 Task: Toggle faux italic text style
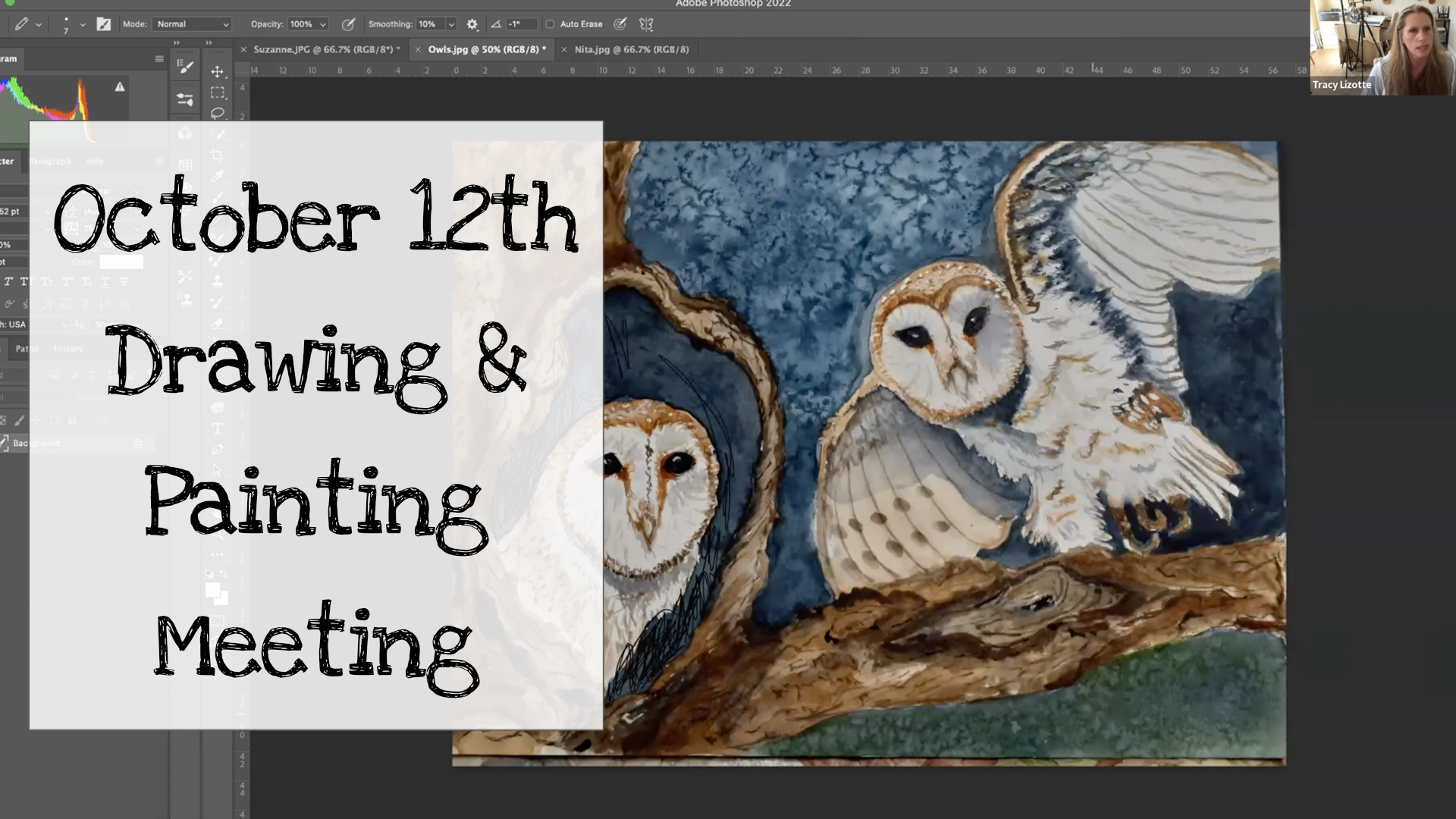(8, 281)
